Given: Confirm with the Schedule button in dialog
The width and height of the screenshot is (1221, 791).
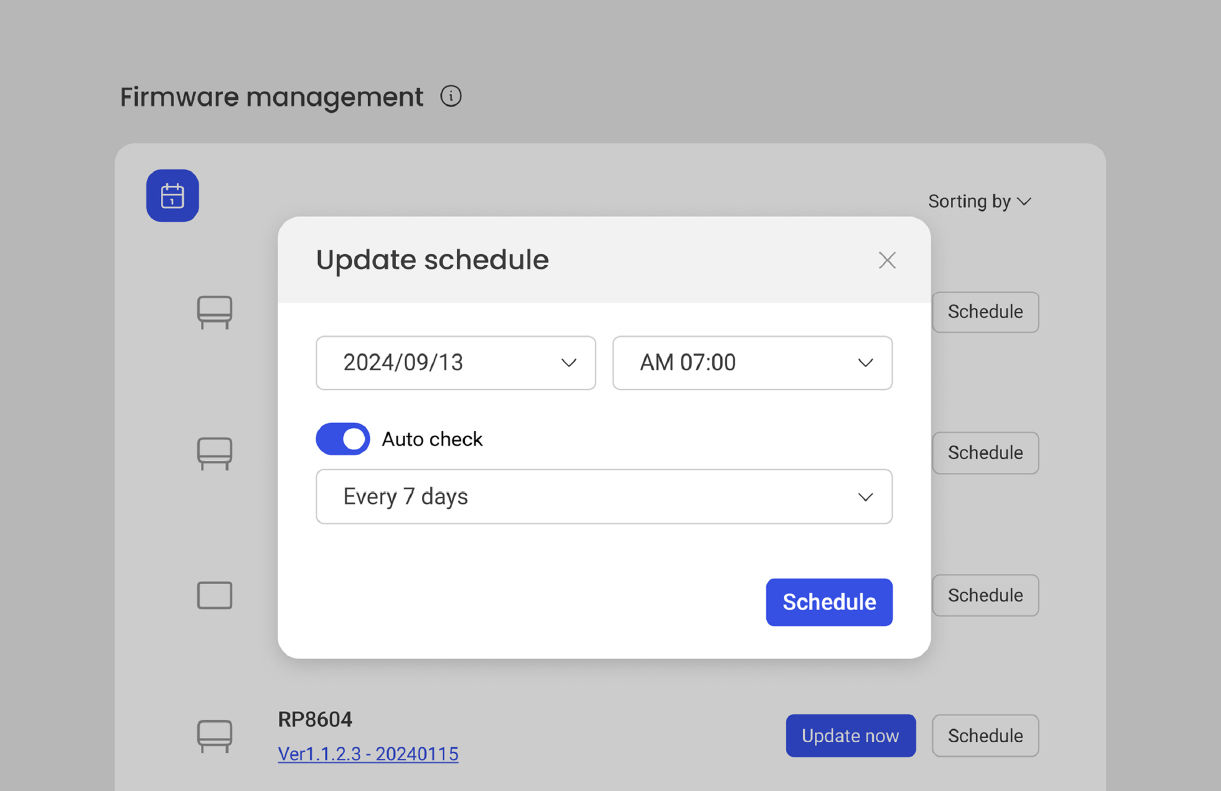Looking at the screenshot, I should click(x=829, y=602).
